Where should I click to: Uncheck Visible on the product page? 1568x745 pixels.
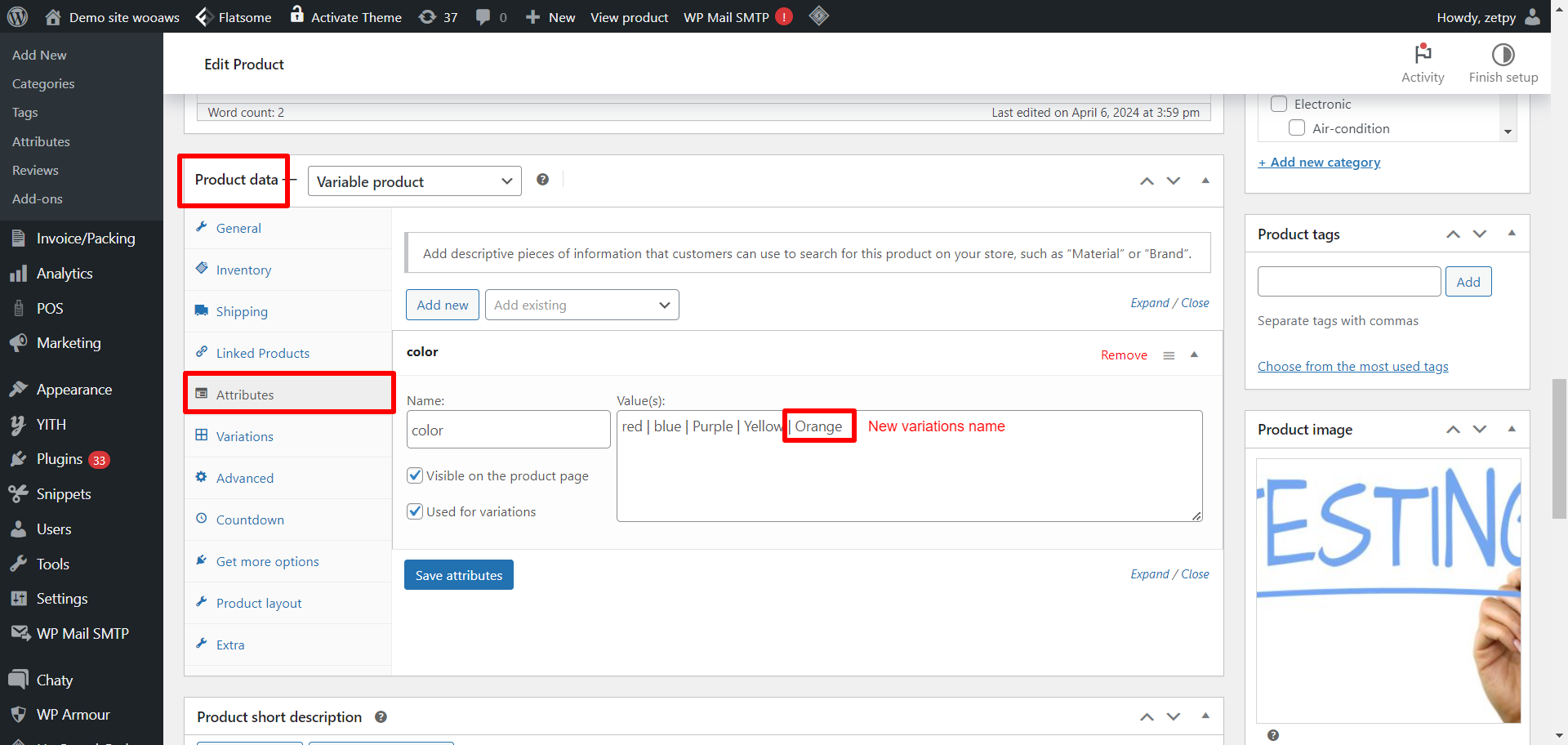point(415,475)
